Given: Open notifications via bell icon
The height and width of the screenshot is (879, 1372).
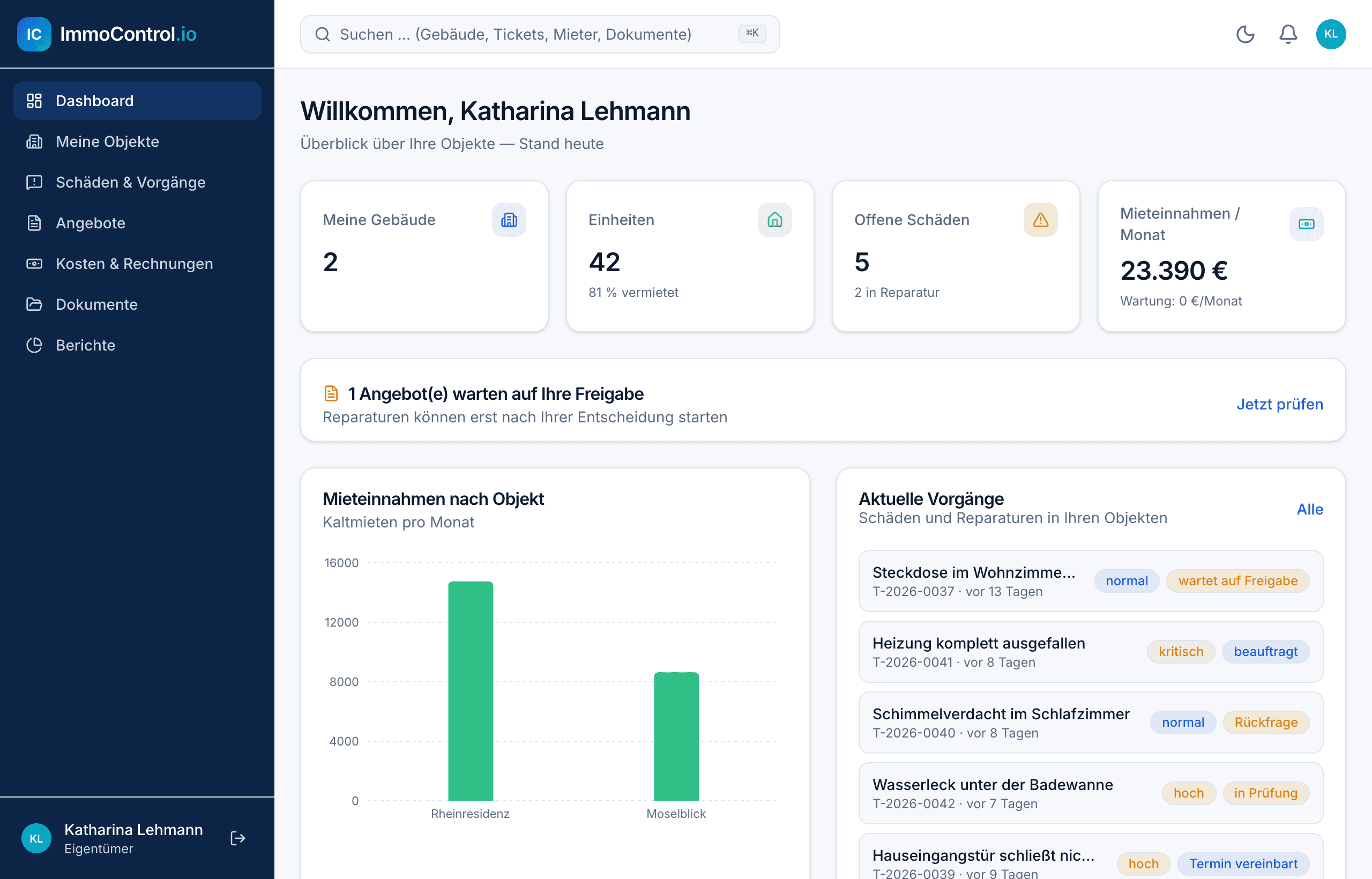Looking at the screenshot, I should [x=1287, y=34].
